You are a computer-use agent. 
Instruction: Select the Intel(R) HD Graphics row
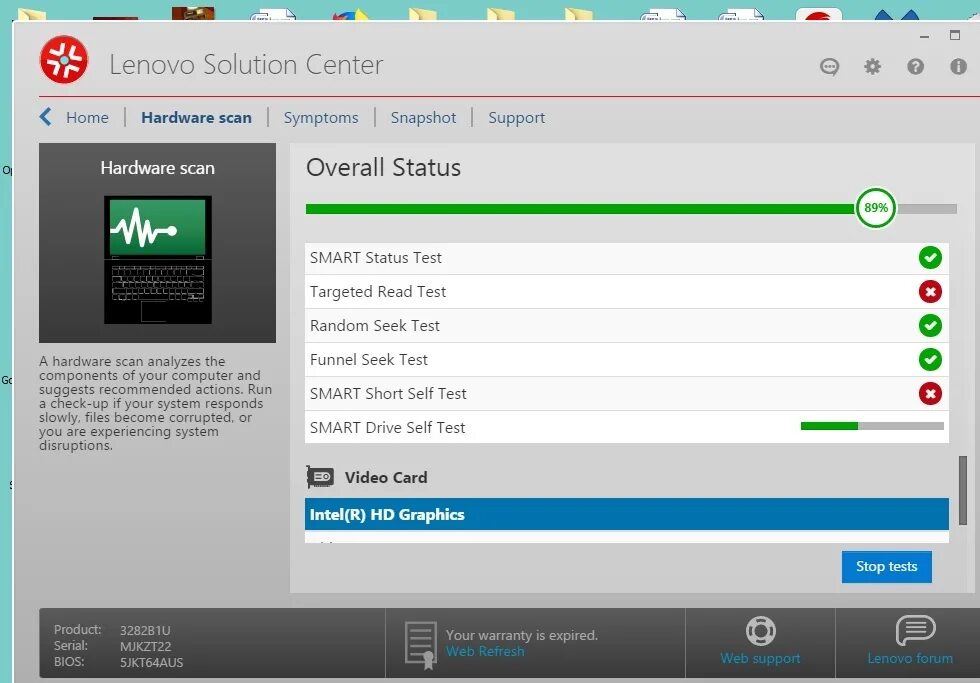pyautogui.click(x=626, y=514)
